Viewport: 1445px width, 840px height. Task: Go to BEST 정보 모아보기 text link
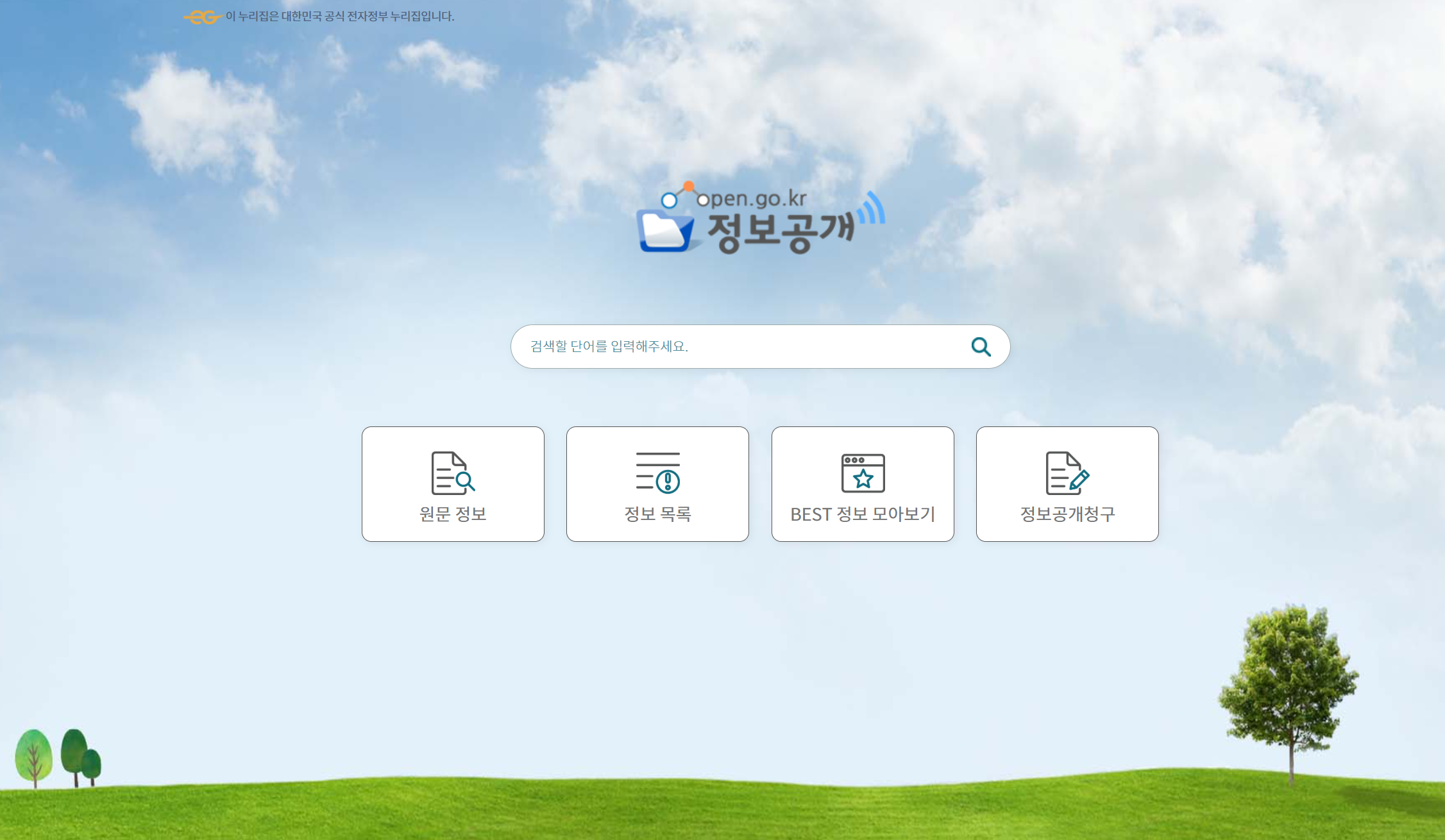[x=863, y=514]
